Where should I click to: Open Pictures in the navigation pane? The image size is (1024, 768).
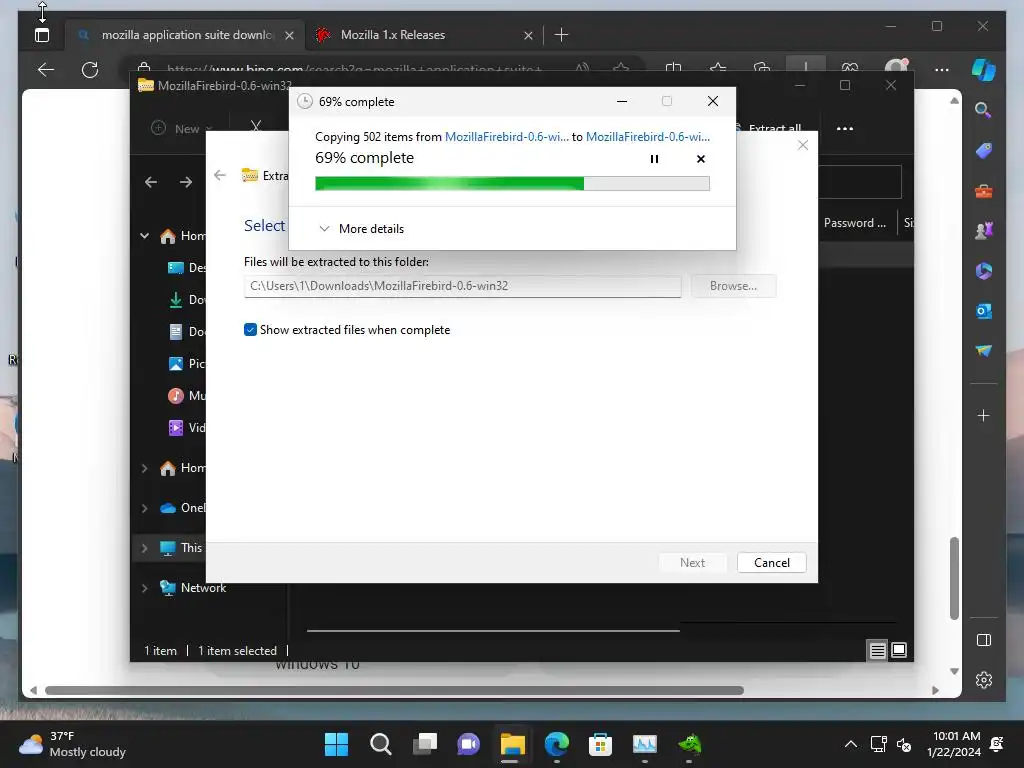point(186,364)
